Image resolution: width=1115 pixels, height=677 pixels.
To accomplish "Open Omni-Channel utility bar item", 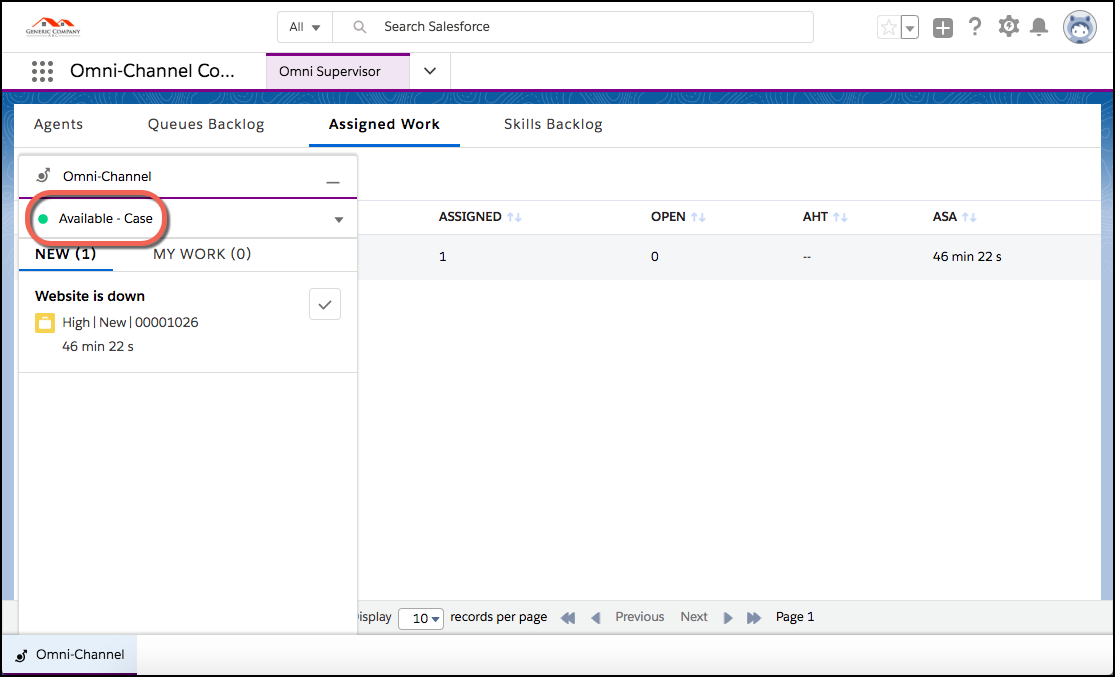I will [70, 654].
